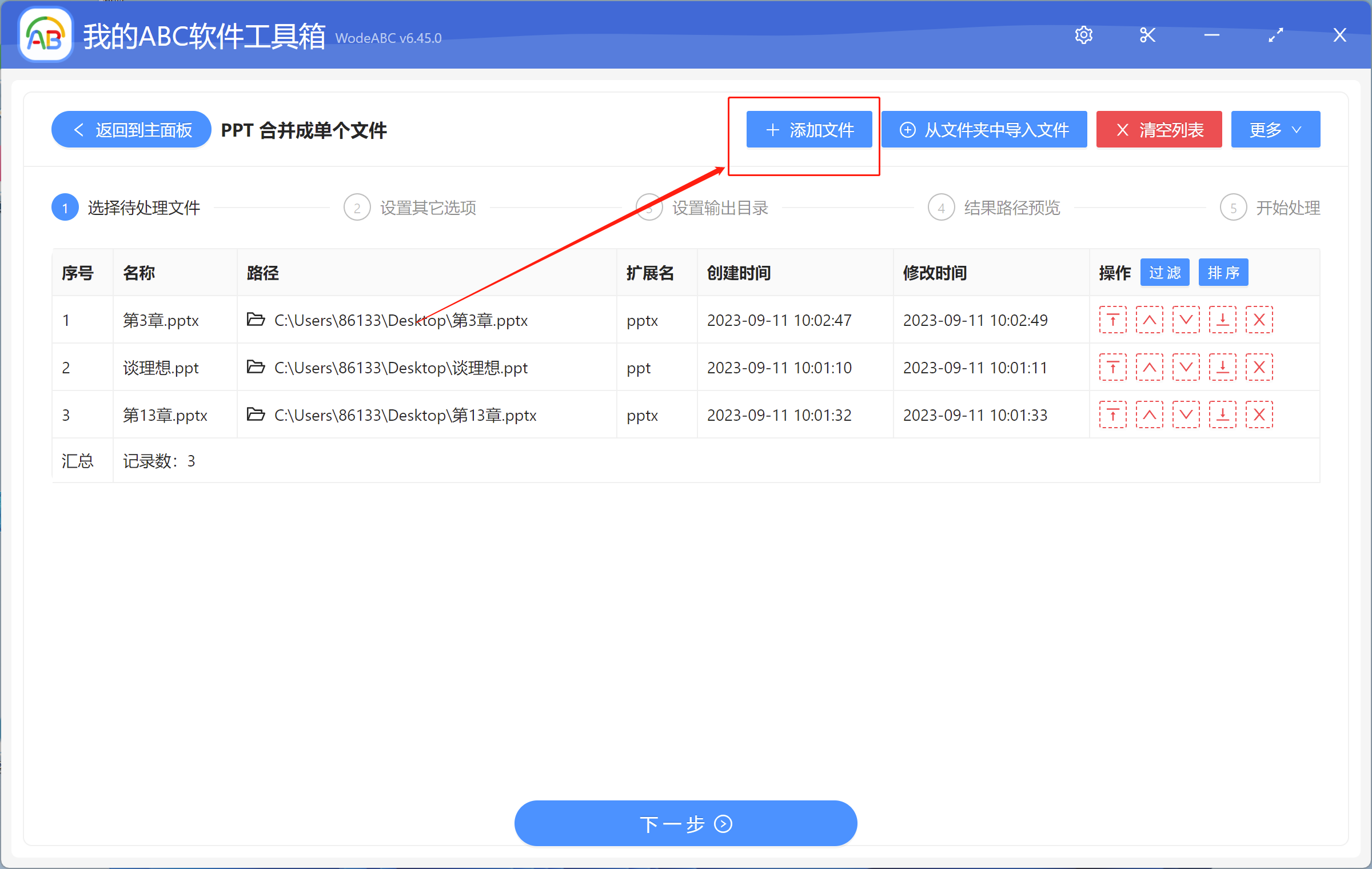
Task: Delete 谈理想.ppt row with the X icon
Action: pyautogui.click(x=1259, y=367)
